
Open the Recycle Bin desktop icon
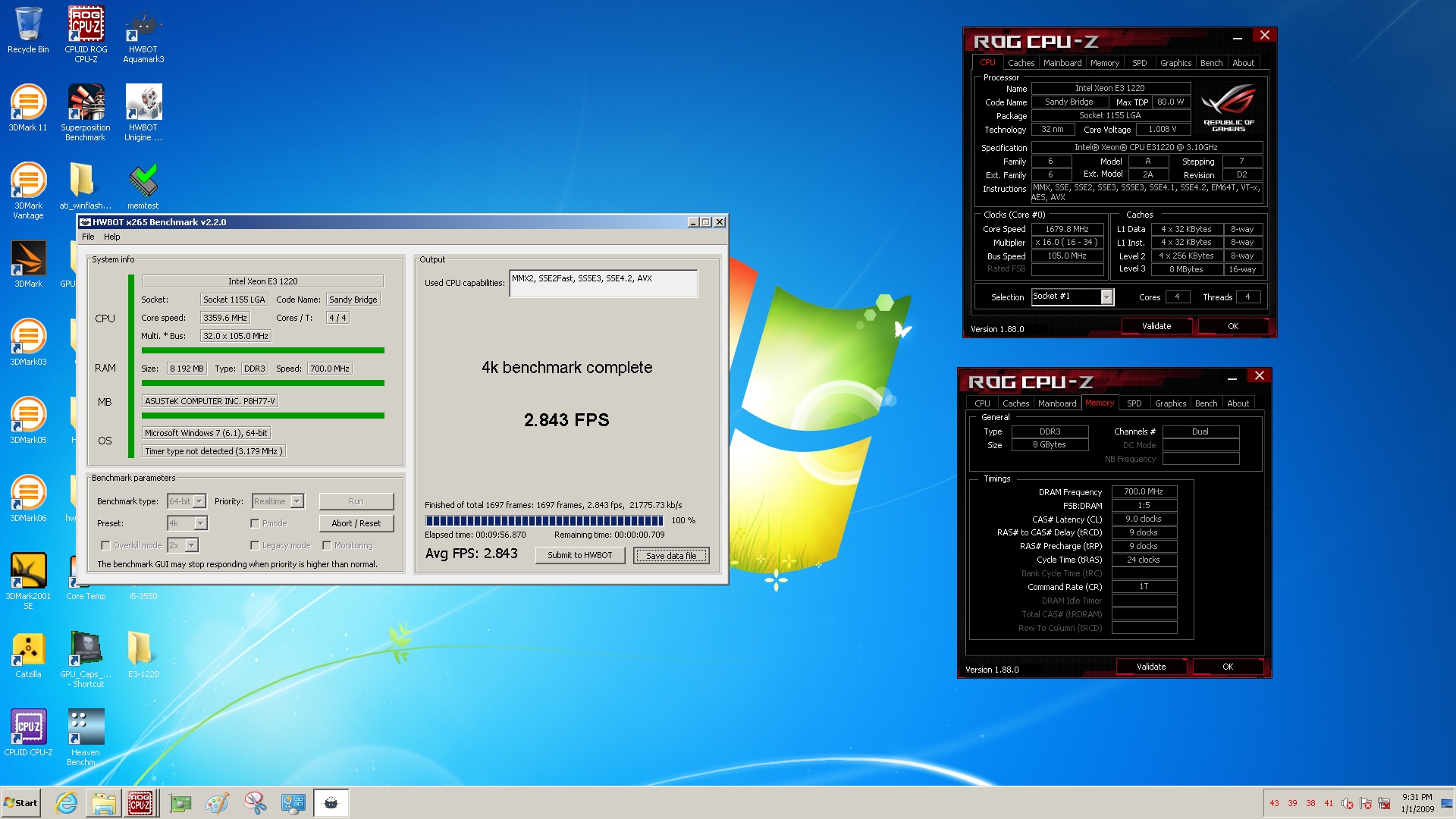coord(28,30)
